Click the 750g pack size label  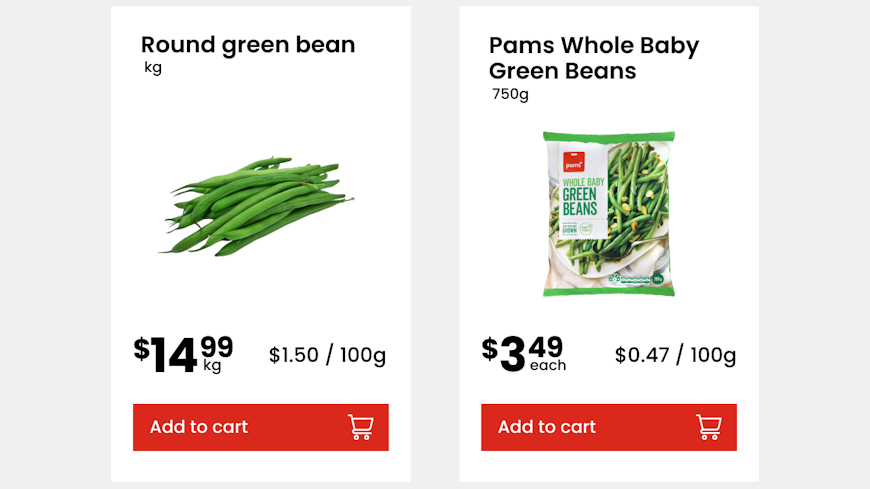(510, 94)
